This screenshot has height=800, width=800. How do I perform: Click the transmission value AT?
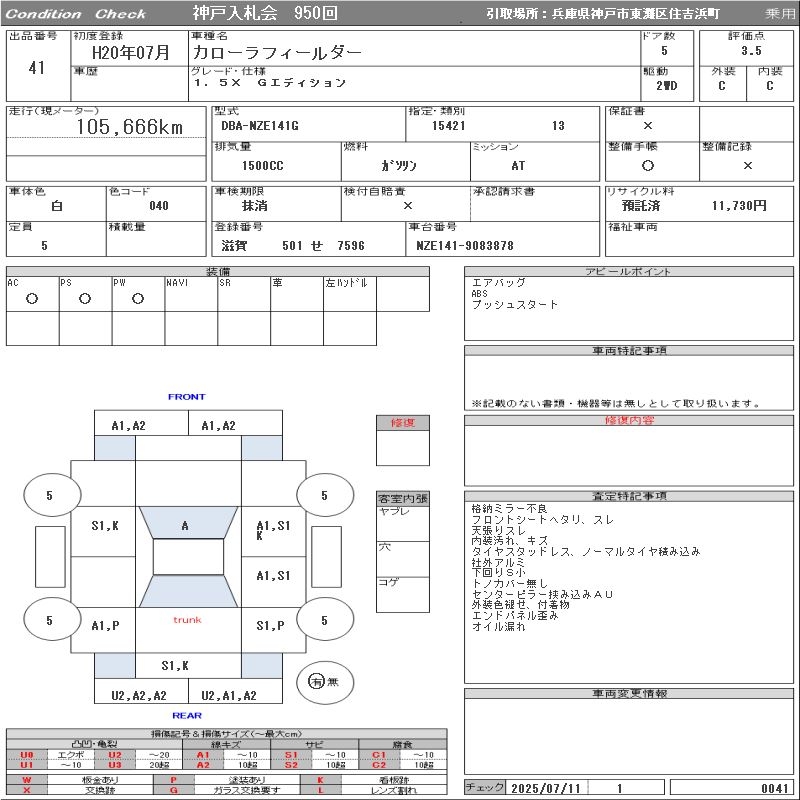[x=518, y=165]
